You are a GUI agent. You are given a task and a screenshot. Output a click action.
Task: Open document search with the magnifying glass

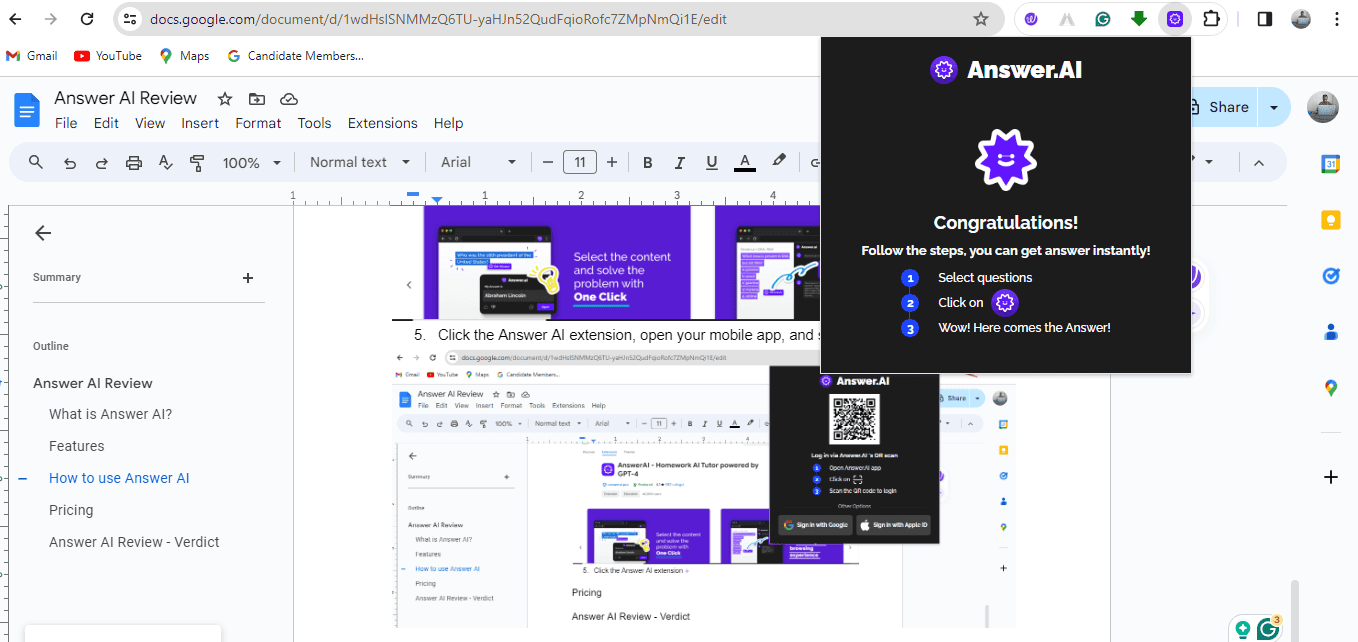35,161
